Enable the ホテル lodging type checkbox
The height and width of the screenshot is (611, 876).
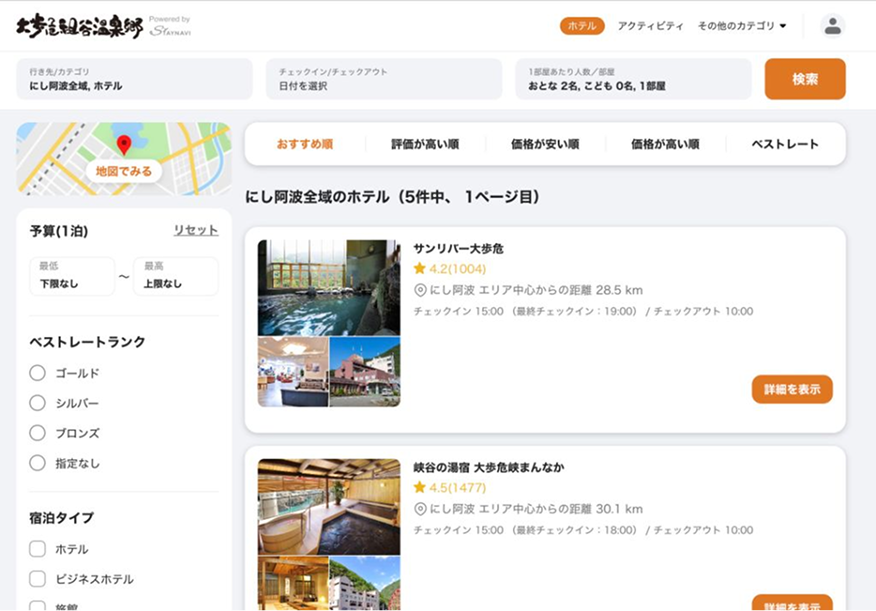[x=38, y=549]
